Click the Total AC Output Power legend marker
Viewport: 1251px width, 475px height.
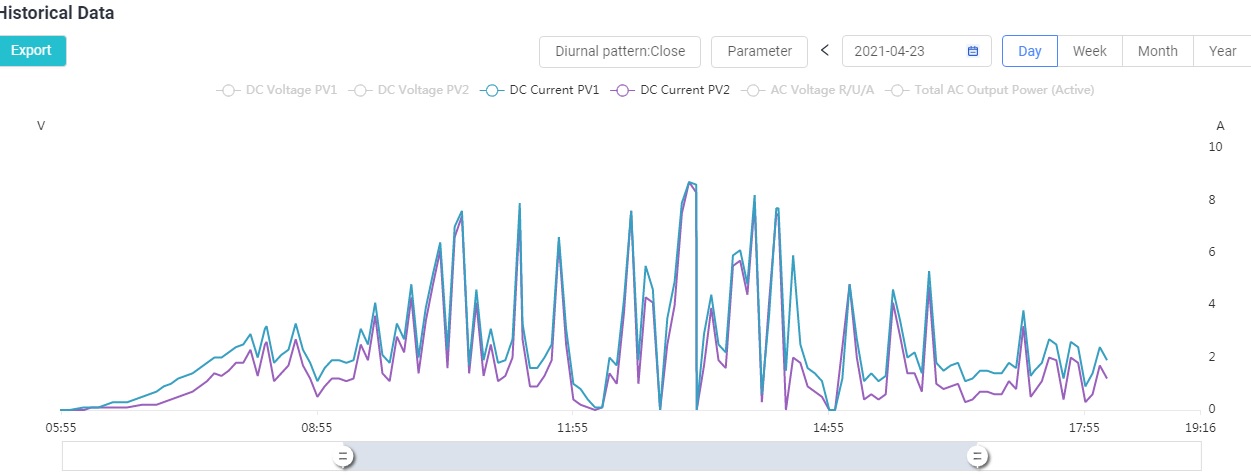[897, 90]
